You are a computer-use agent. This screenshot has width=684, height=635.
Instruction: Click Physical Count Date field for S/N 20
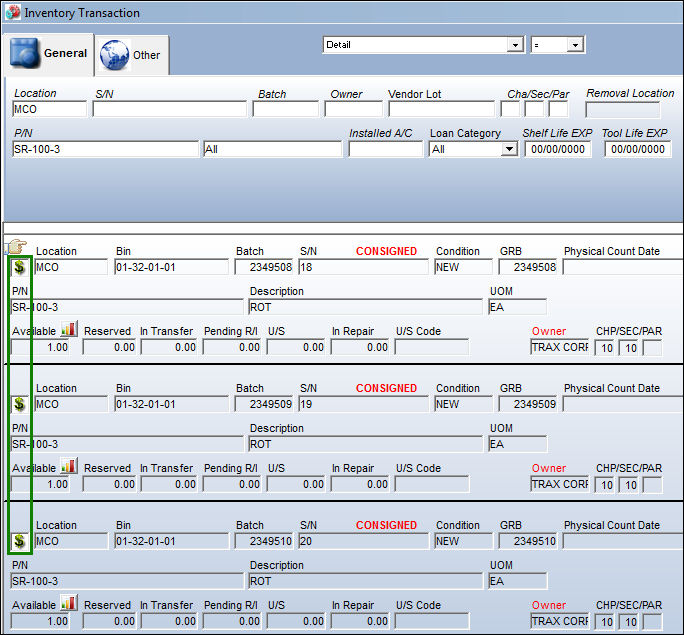[x=623, y=541]
